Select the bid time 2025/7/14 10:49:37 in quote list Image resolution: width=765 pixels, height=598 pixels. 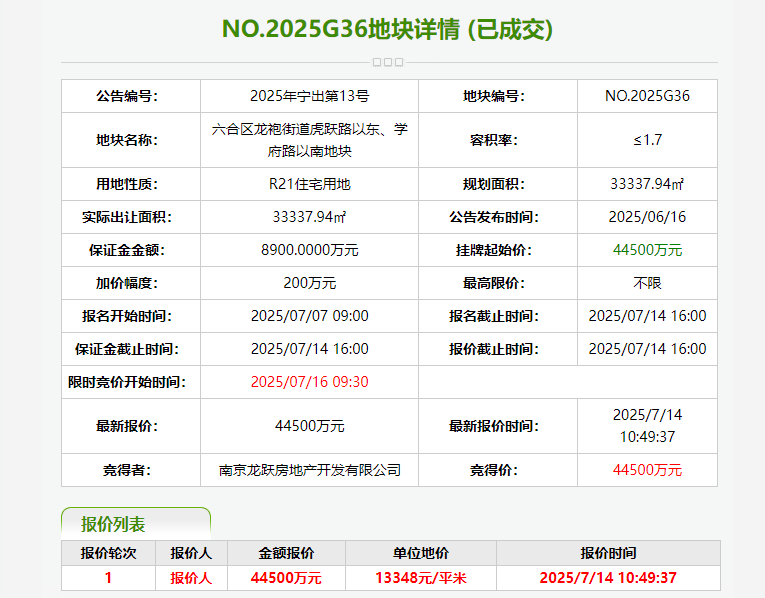[608, 578]
